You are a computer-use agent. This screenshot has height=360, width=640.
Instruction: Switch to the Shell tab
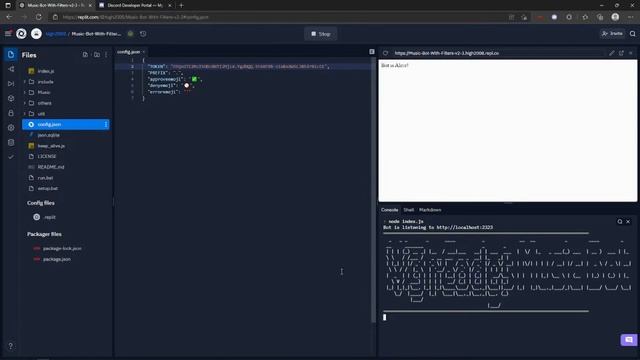click(409, 210)
